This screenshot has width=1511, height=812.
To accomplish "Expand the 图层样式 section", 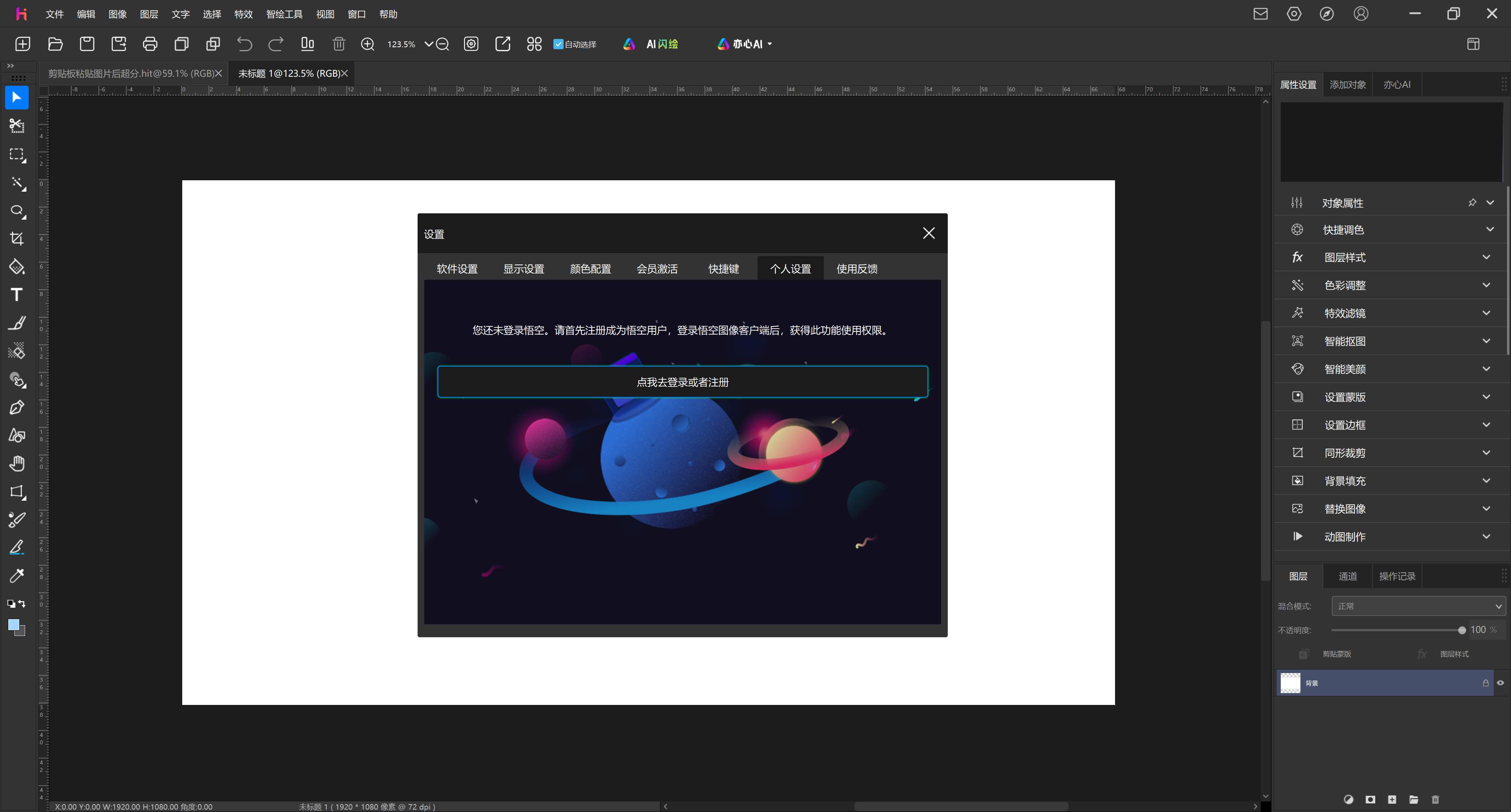I will (x=1486, y=257).
